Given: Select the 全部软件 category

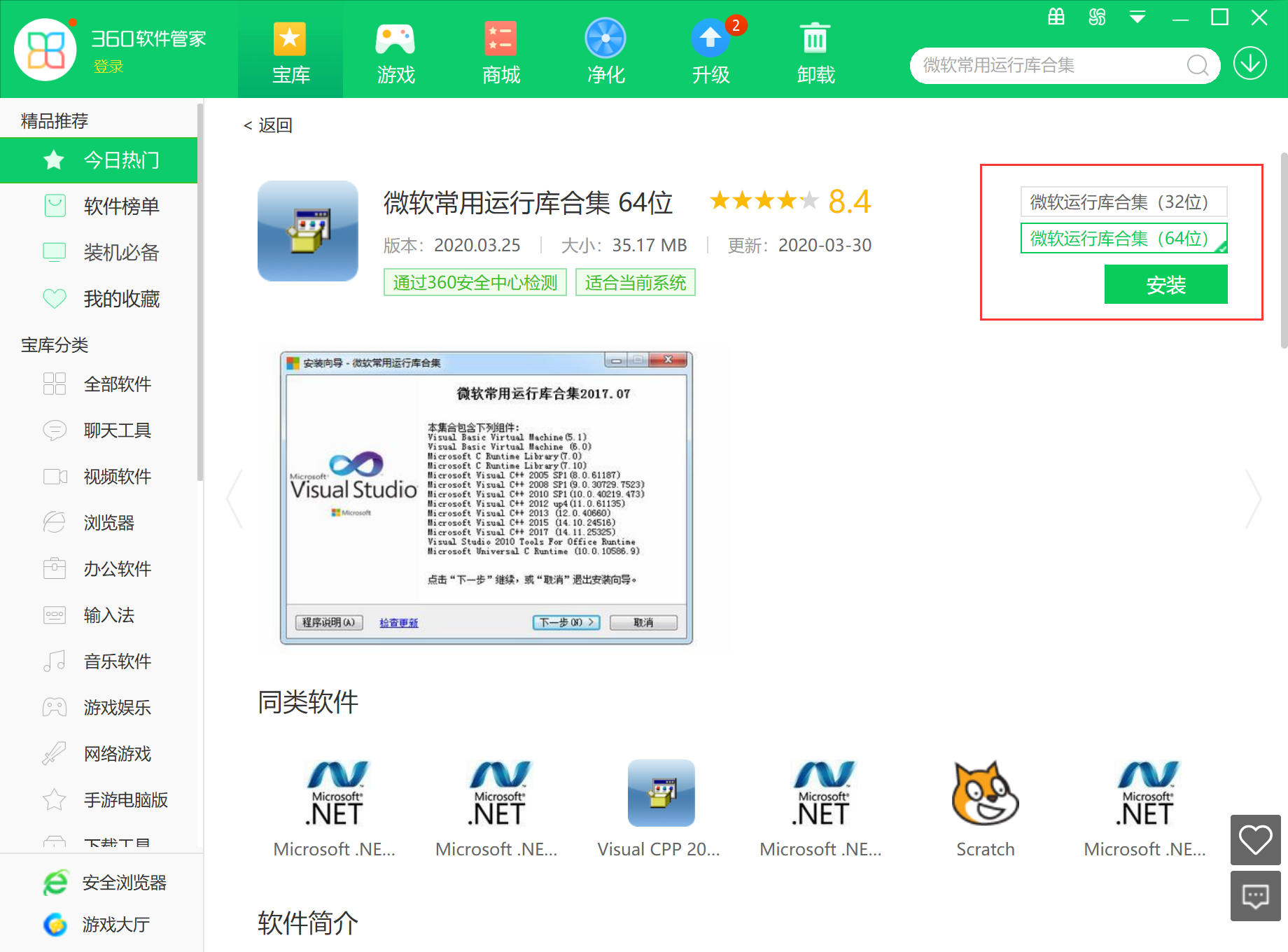Looking at the screenshot, I should tap(99, 384).
